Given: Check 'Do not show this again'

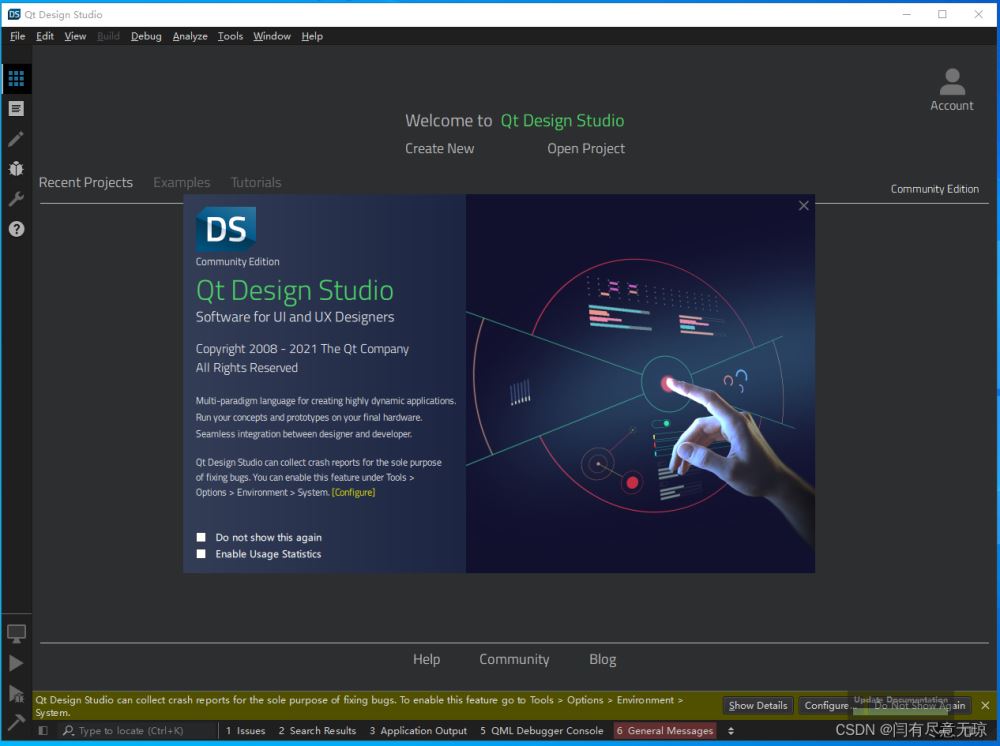Looking at the screenshot, I should tap(201, 537).
